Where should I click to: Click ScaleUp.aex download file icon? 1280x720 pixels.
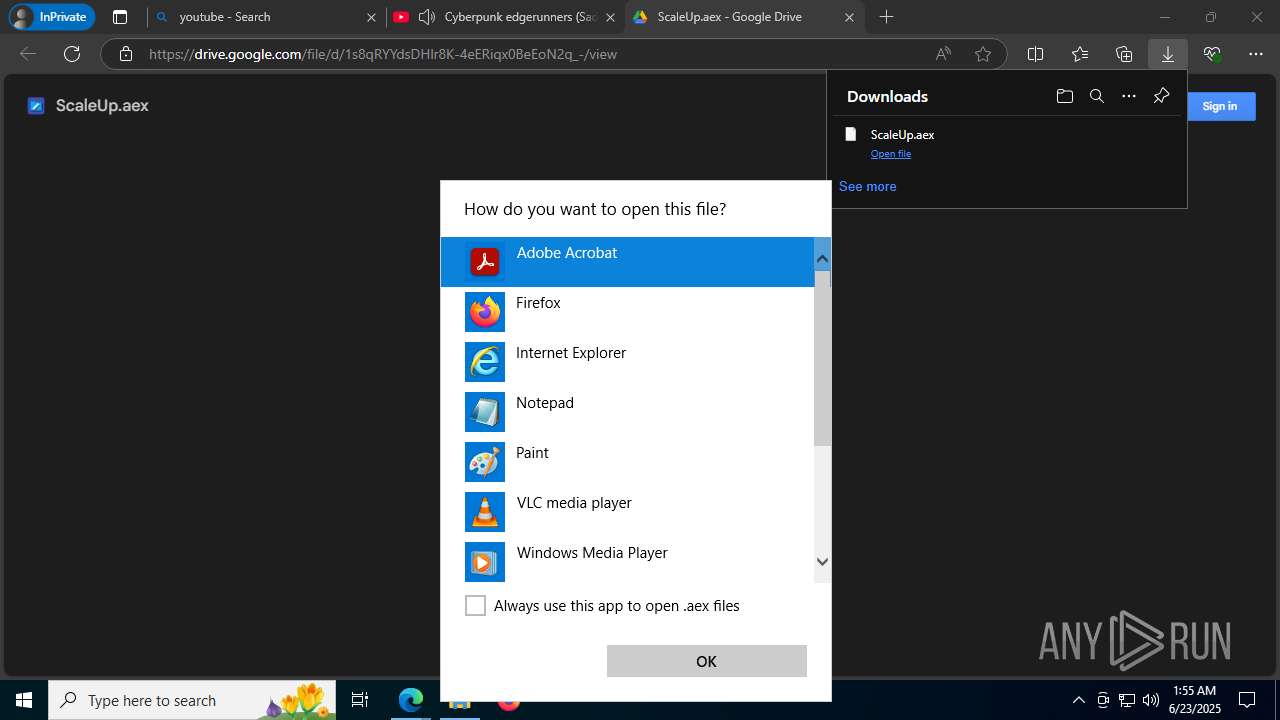point(851,134)
